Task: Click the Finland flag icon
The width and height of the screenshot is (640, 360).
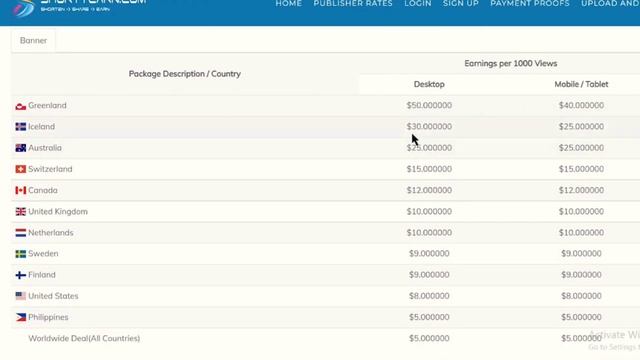Action: click(21, 276)
